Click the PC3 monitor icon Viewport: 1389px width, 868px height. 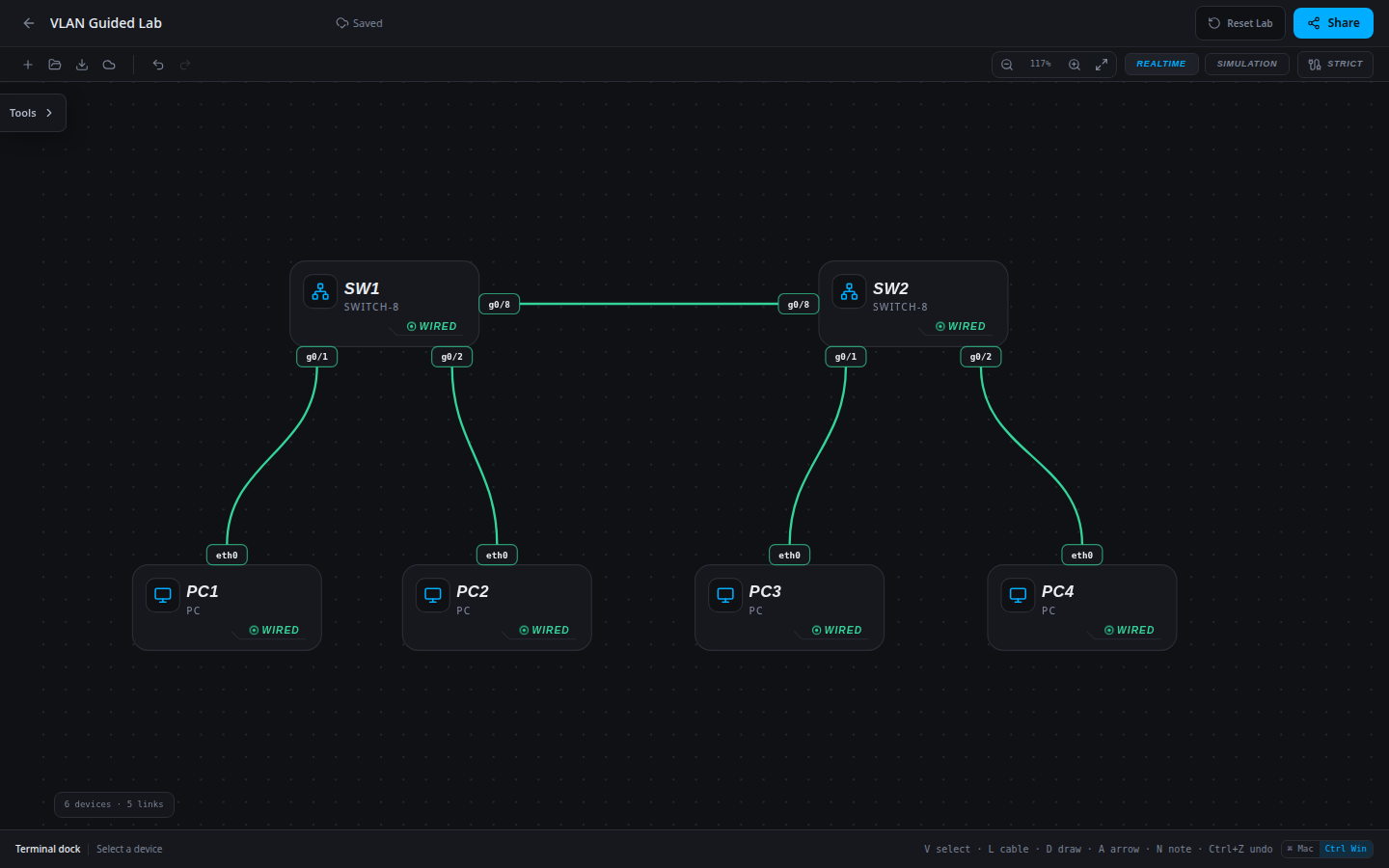click(725, 595)
